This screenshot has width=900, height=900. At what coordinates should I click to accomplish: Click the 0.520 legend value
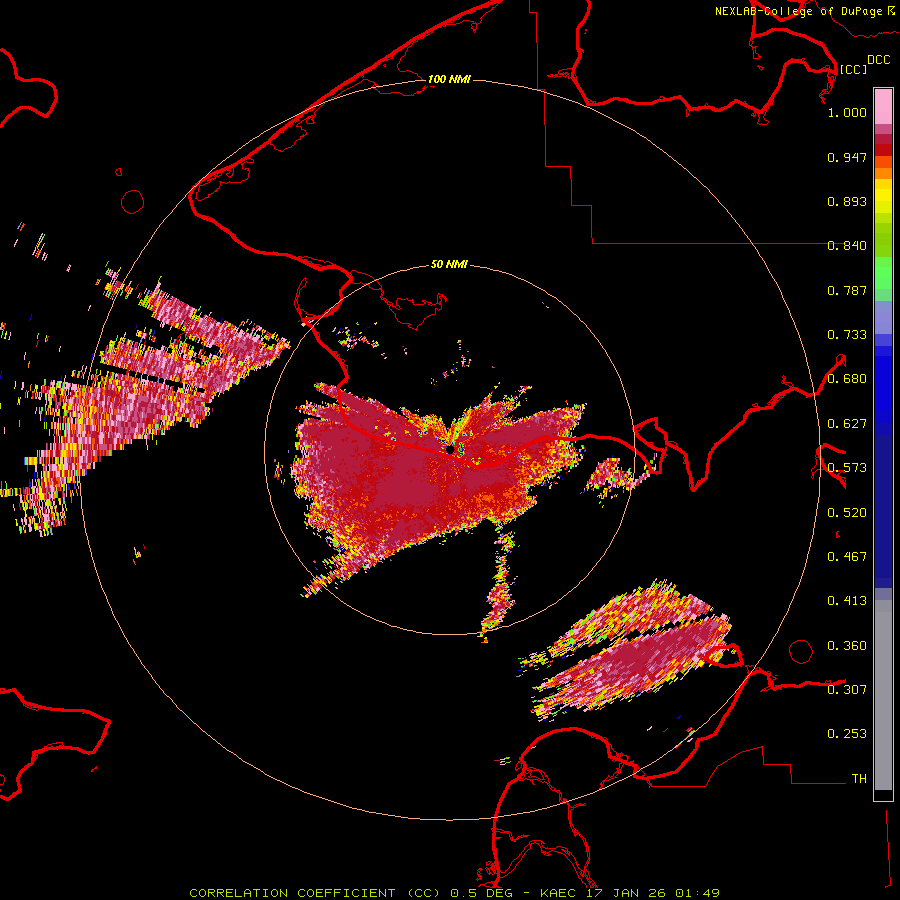847,513
